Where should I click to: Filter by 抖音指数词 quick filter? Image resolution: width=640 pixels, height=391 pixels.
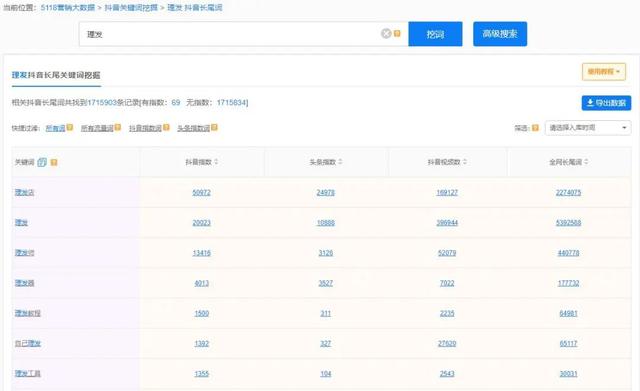click(x=145, y=128)
